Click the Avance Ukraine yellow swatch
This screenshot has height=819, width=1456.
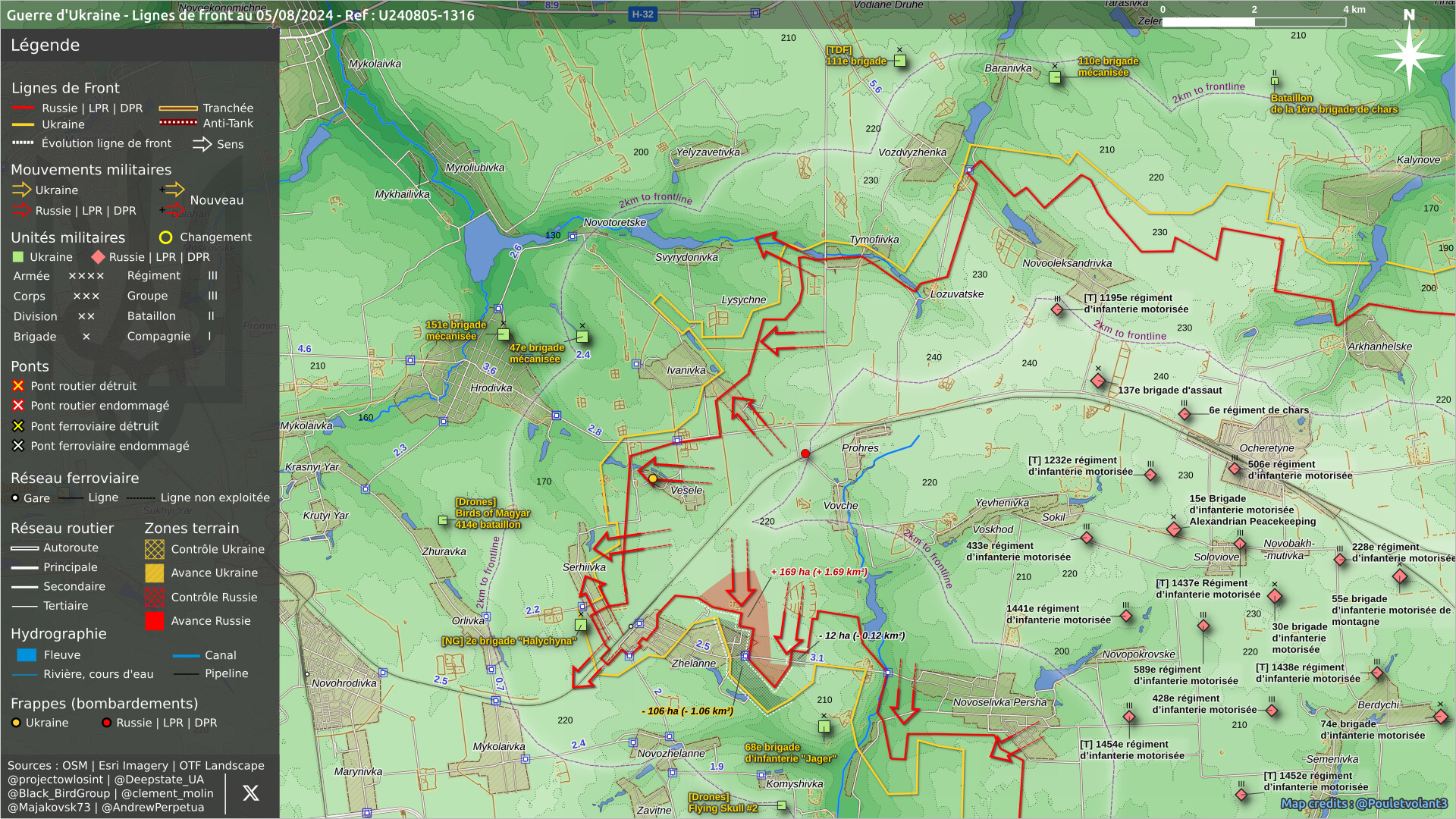[x=154, y=573]
